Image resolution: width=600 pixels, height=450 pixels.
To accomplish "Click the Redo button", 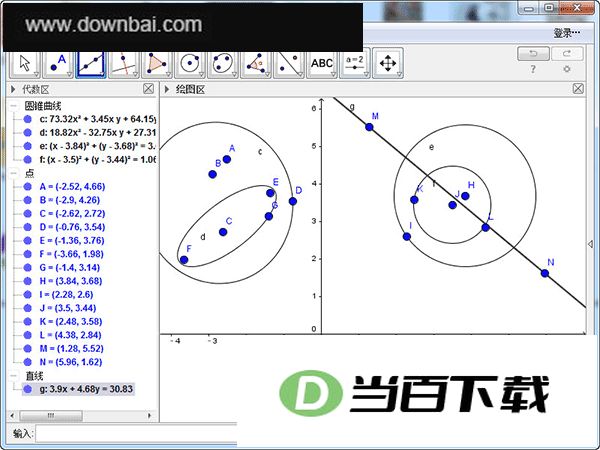I will pyautogui.click(x=567, y=54).
